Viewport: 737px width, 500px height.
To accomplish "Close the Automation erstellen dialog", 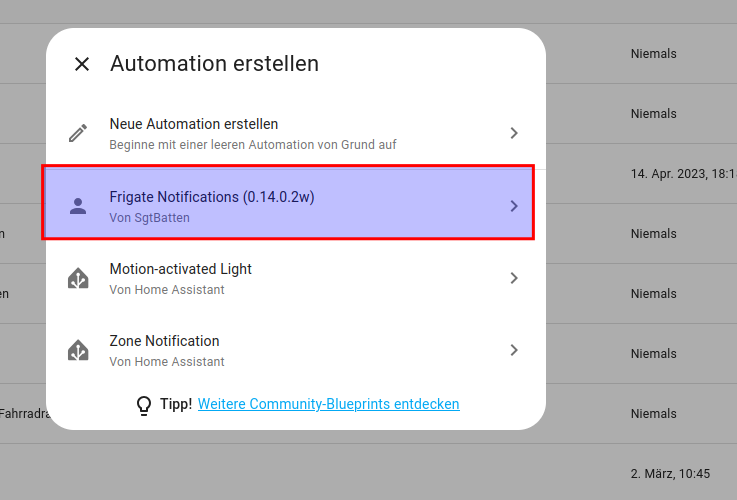I will 82,64.
